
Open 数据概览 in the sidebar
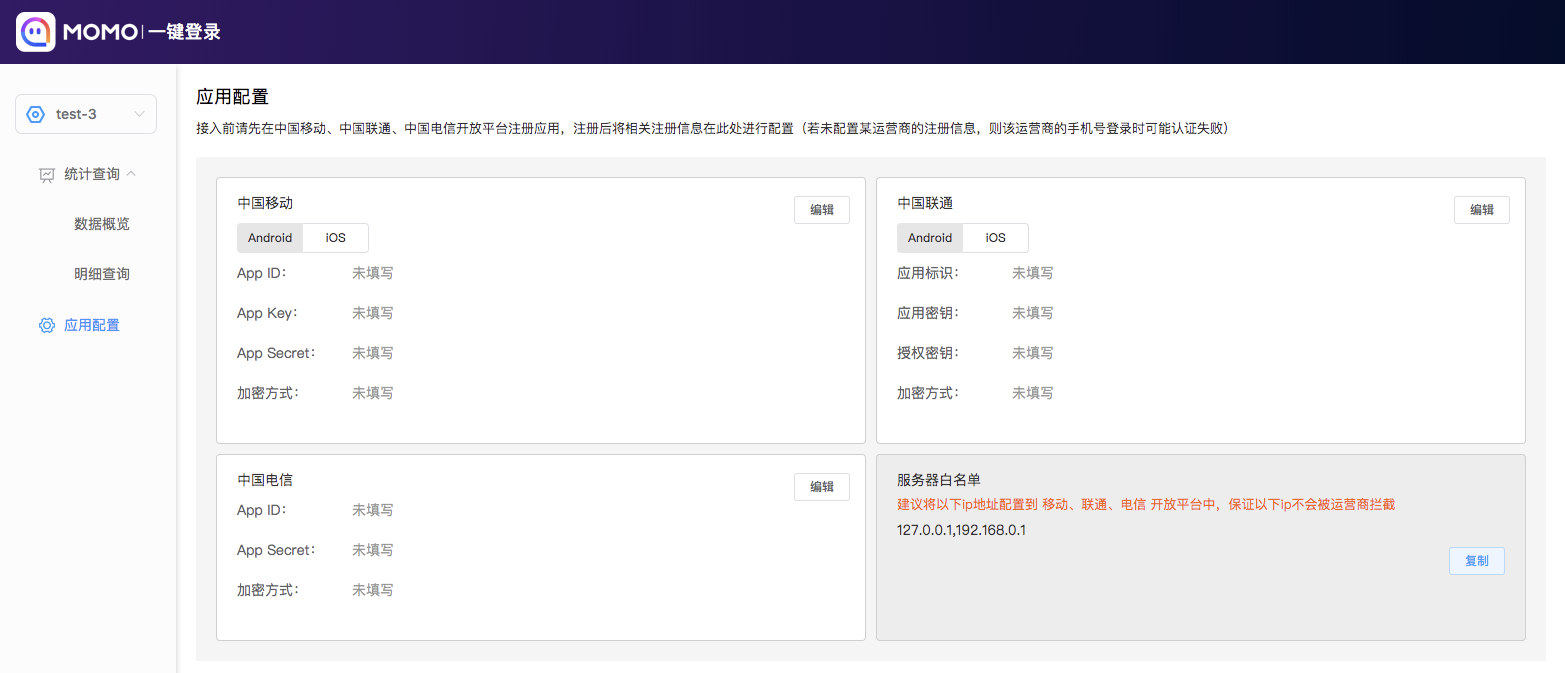click(102, 224)
